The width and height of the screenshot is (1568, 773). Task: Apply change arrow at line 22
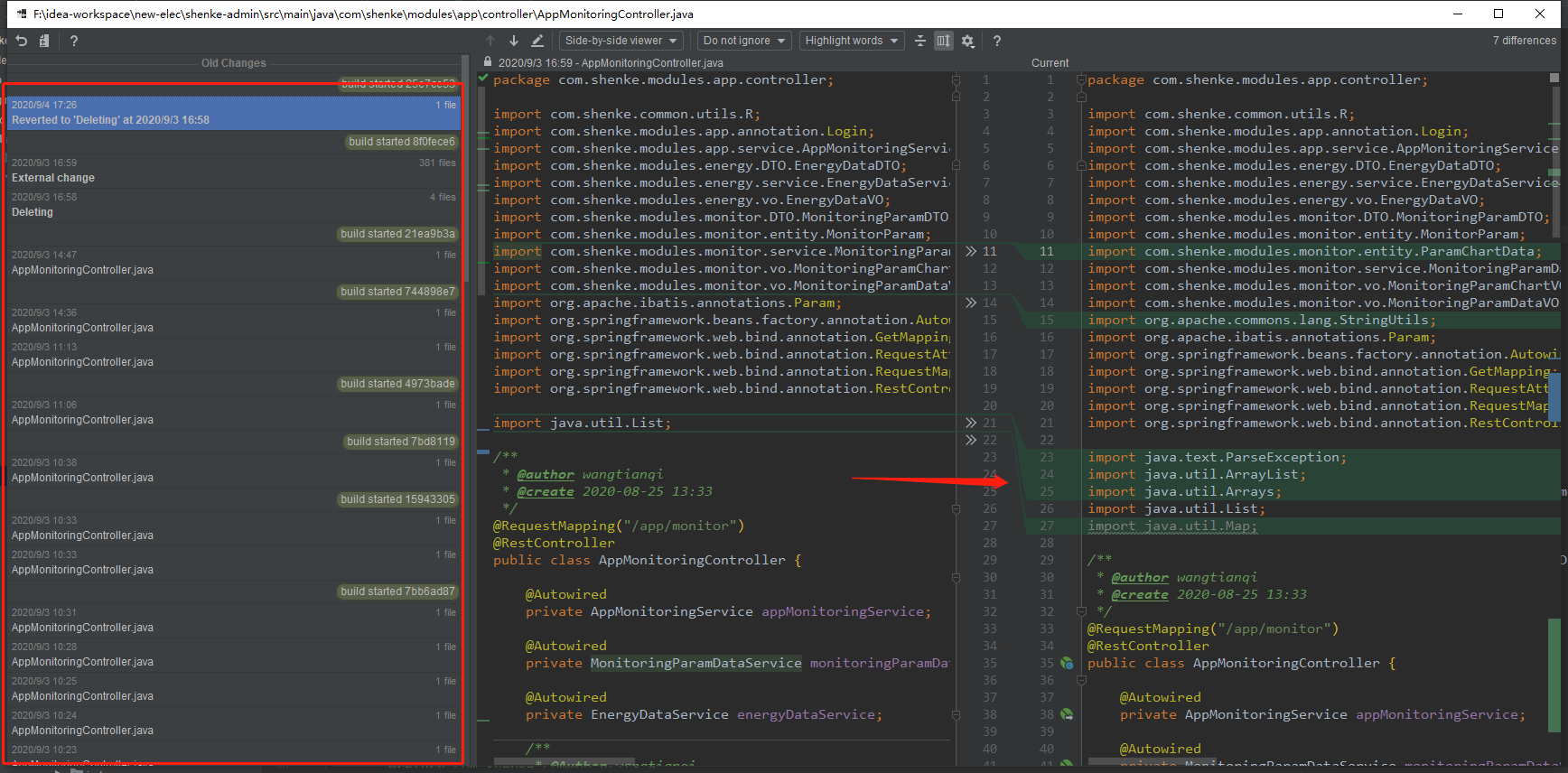click(971, 440)
